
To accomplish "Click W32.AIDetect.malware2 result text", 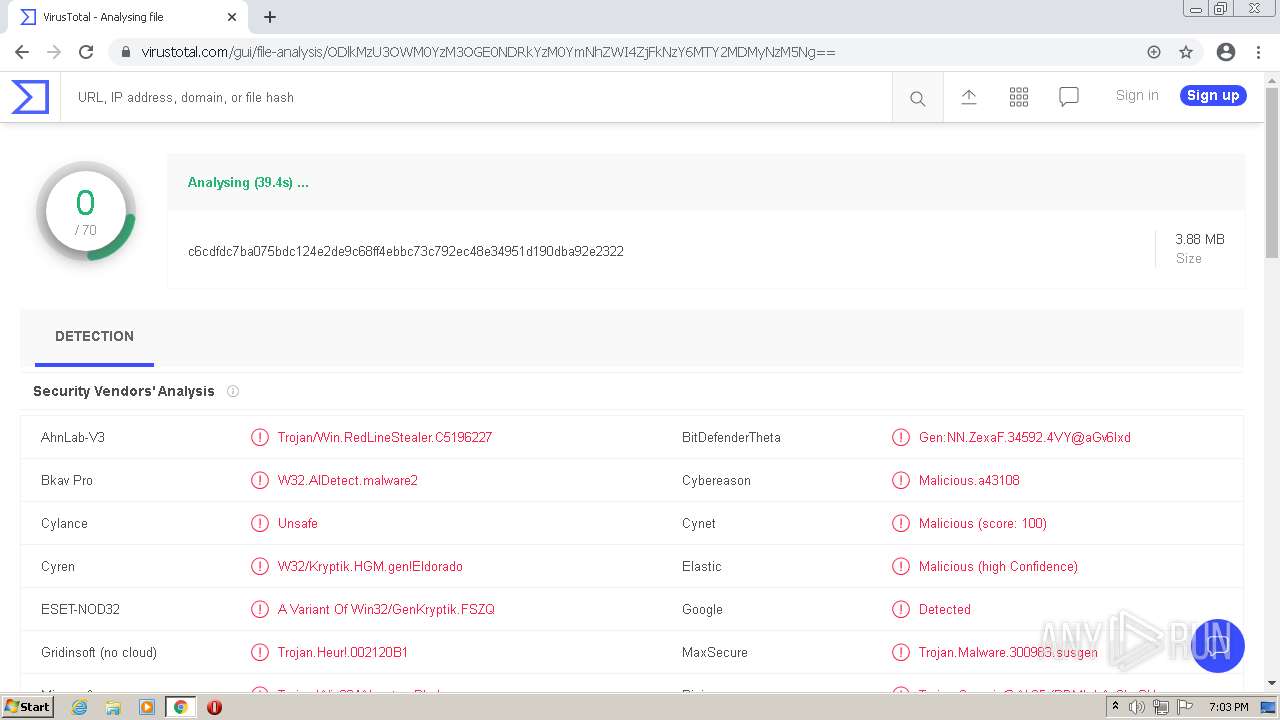I will [x=348, y=480].
